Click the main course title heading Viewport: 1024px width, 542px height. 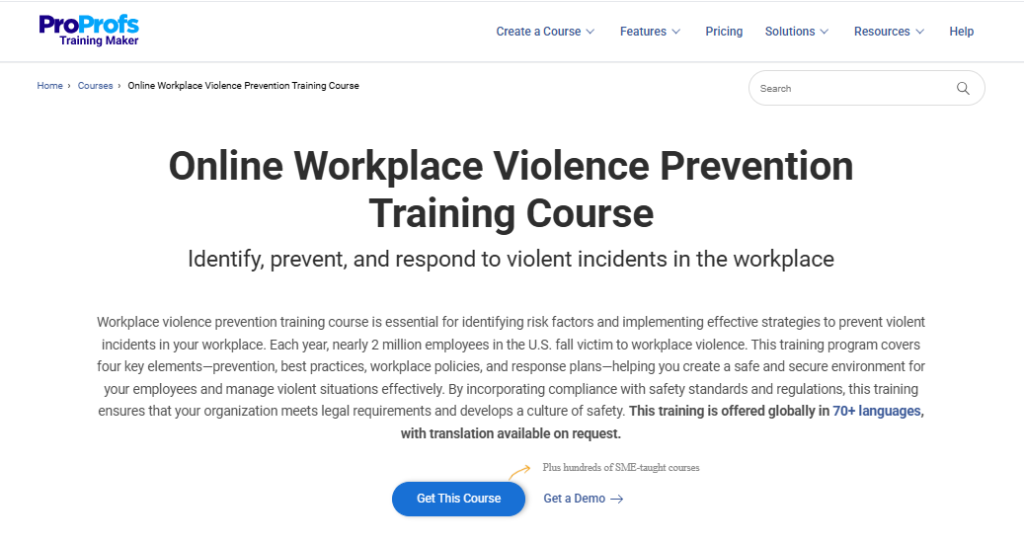point(511,189)
